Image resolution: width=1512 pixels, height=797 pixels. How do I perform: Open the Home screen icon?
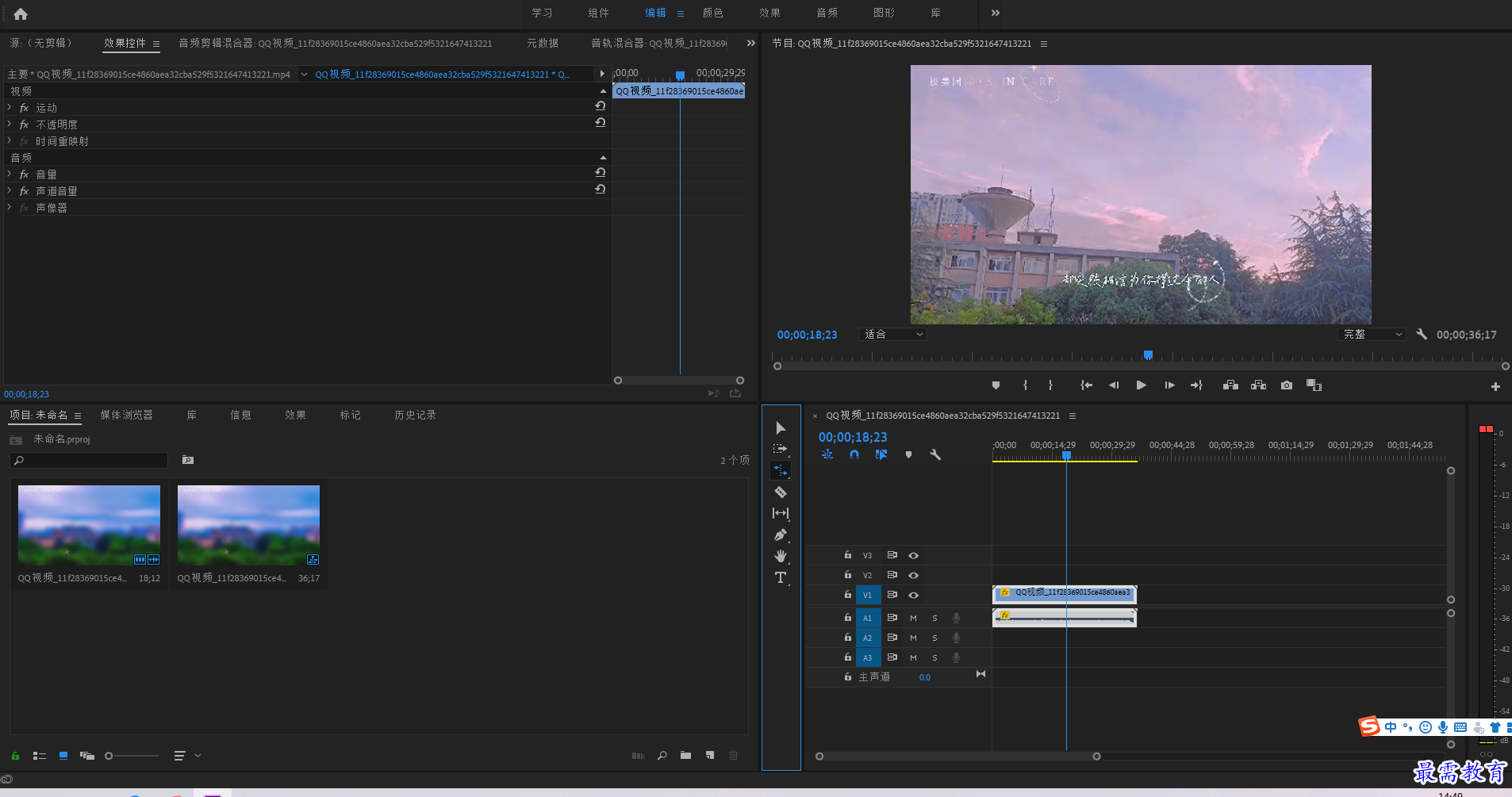21,13
